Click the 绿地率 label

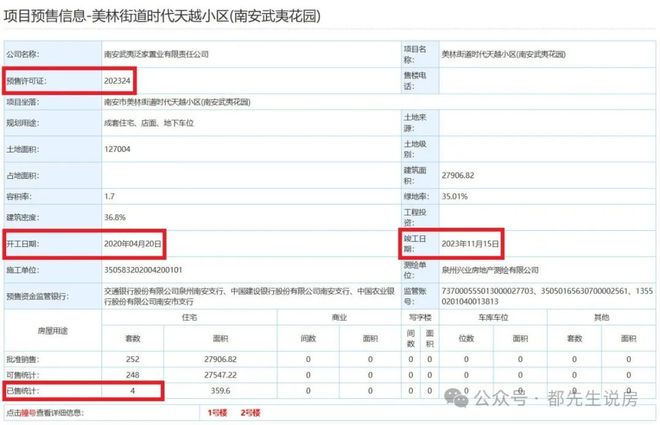point(416,197)
